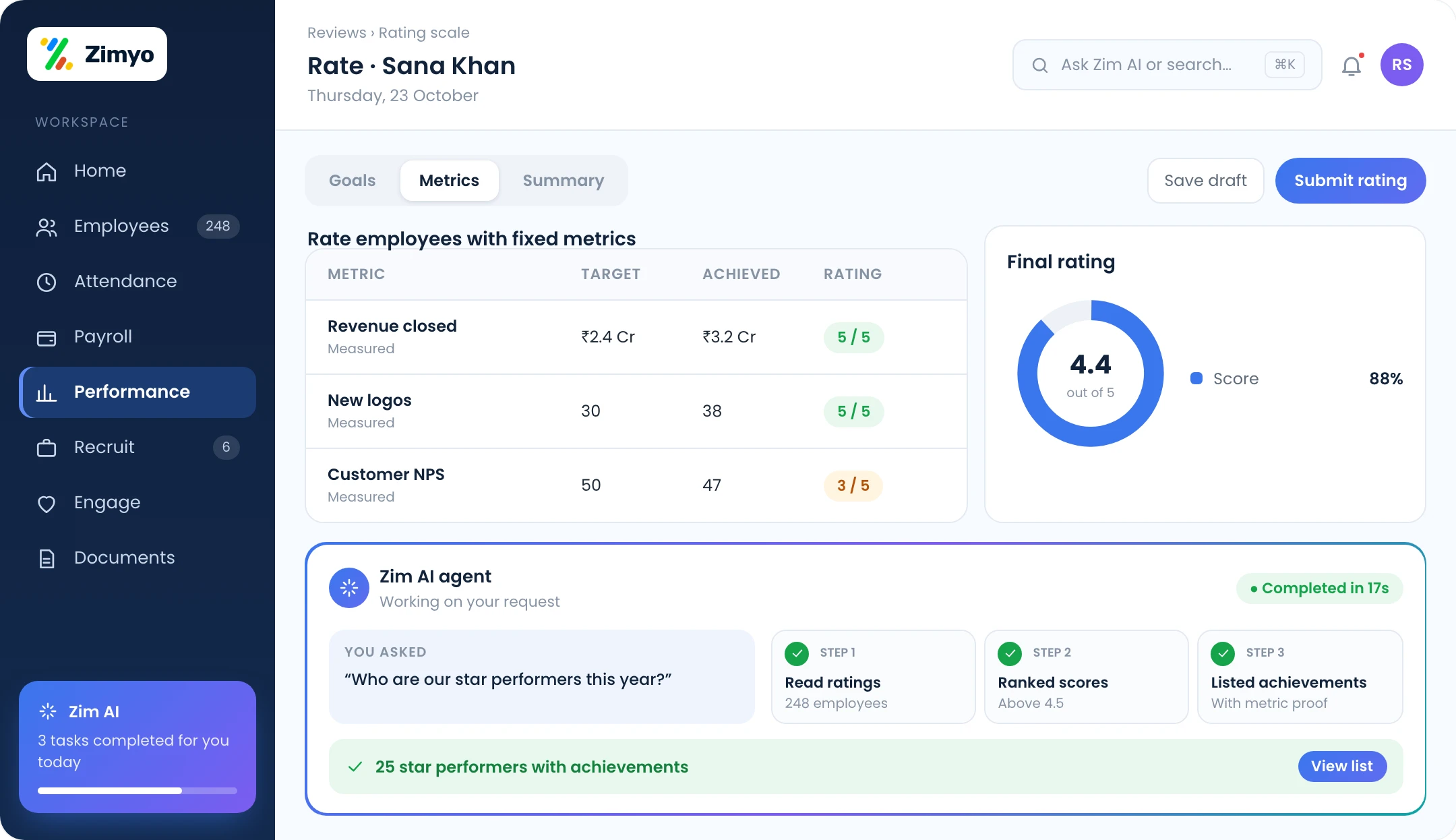Open Payroll menu item
Screen dimensions: 1456x840
point(138,337)
